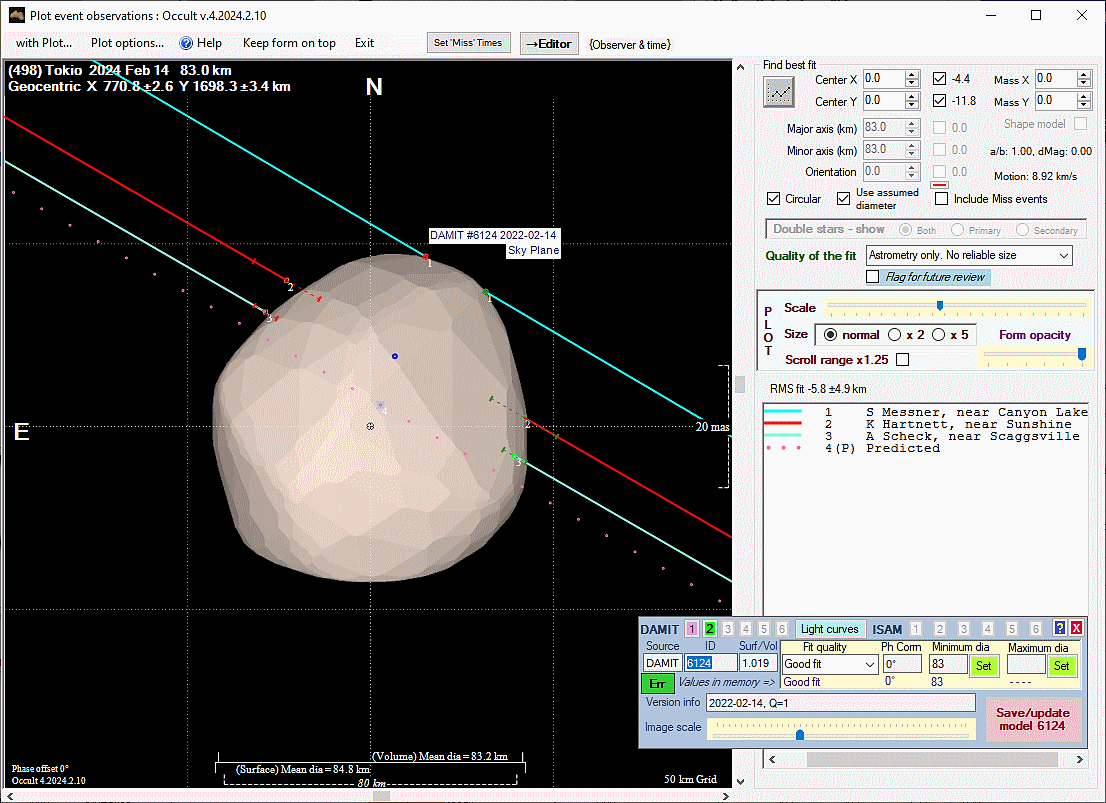This screenshot has height=803, width=1106.
Task: Open Help via the blue question icon
Action: pyautogui.click(x=186, y=43)
